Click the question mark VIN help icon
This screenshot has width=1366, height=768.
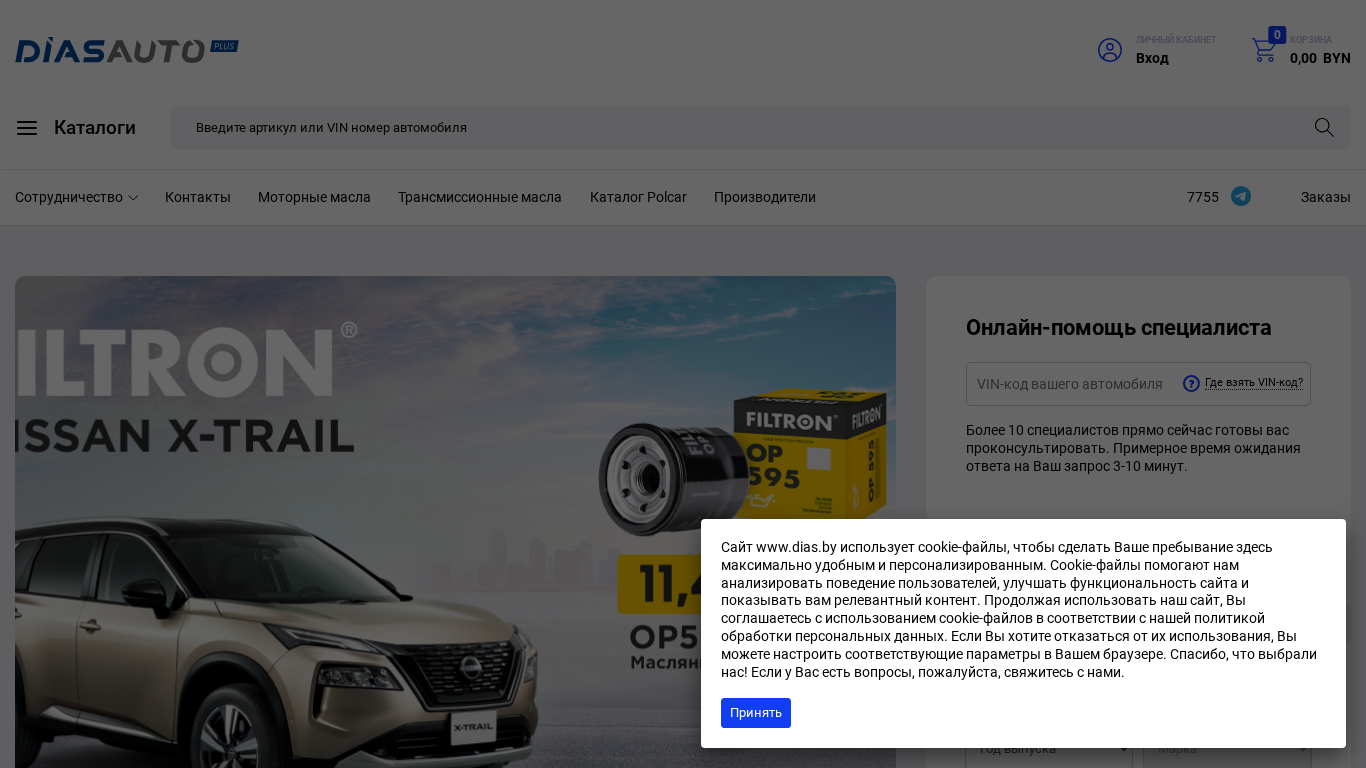(1191, 383)
